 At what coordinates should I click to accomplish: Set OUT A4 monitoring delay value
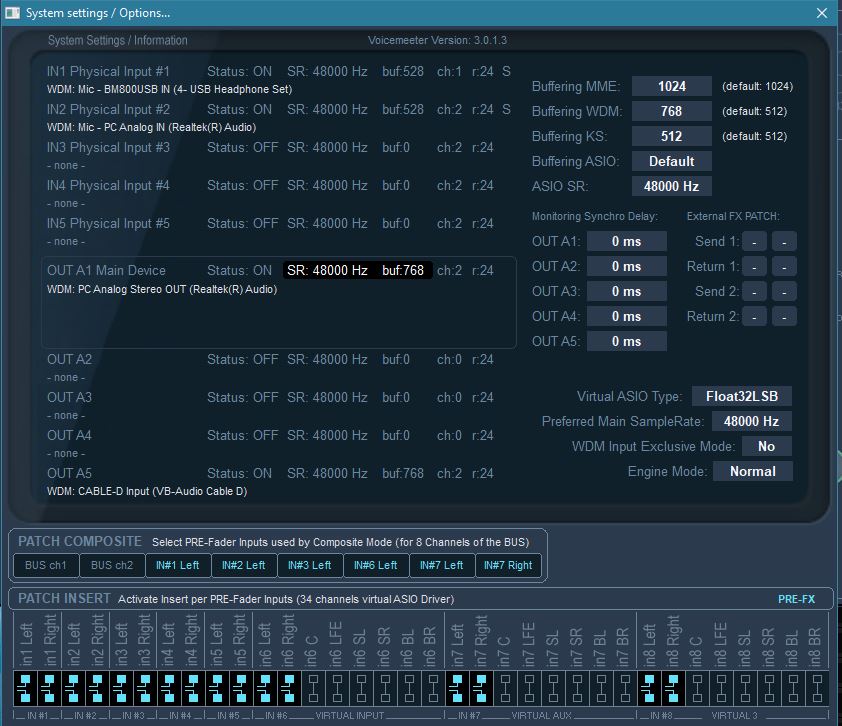click(x=627, y=316)
